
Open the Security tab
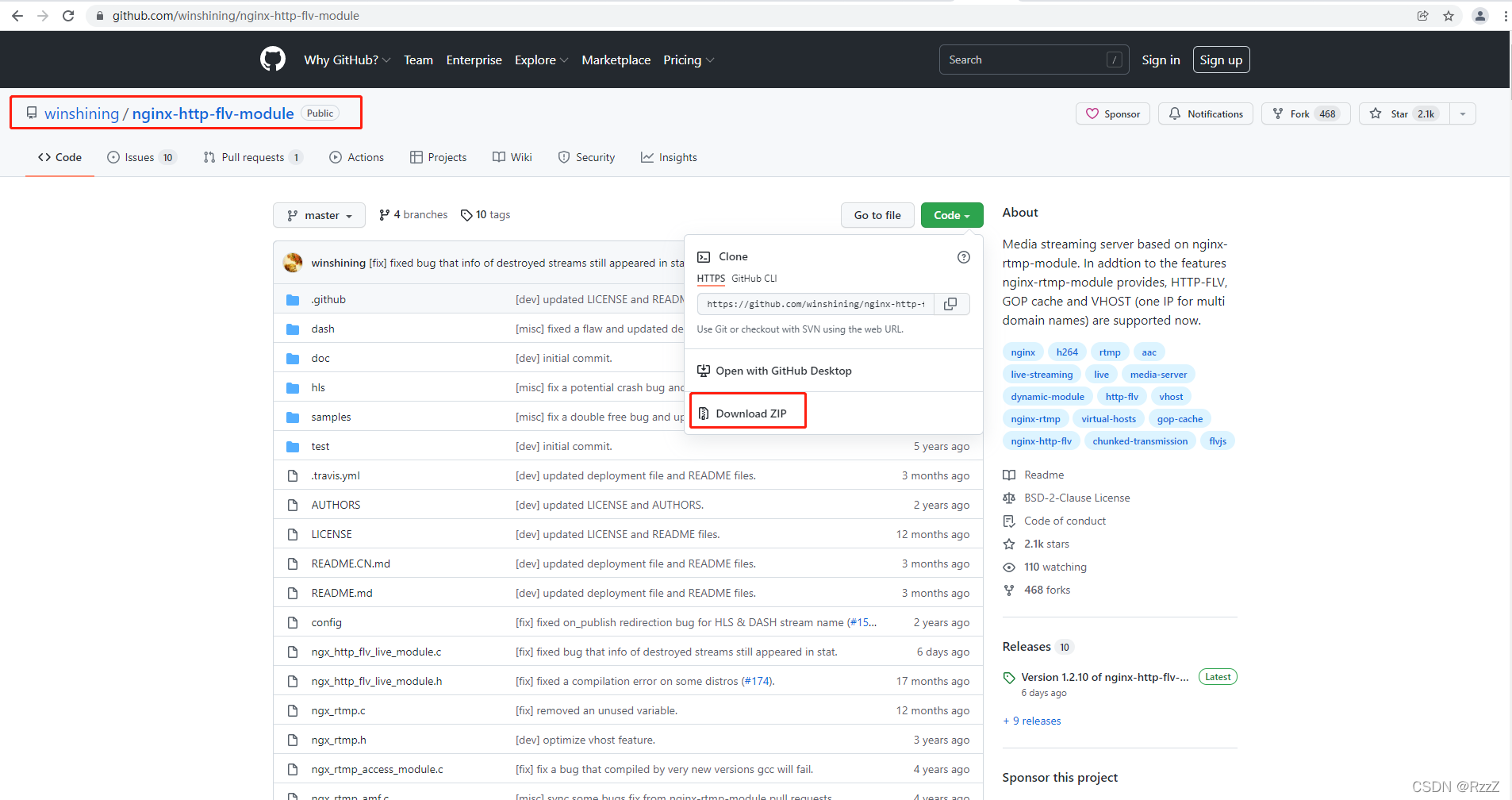(x=586, y=157)
